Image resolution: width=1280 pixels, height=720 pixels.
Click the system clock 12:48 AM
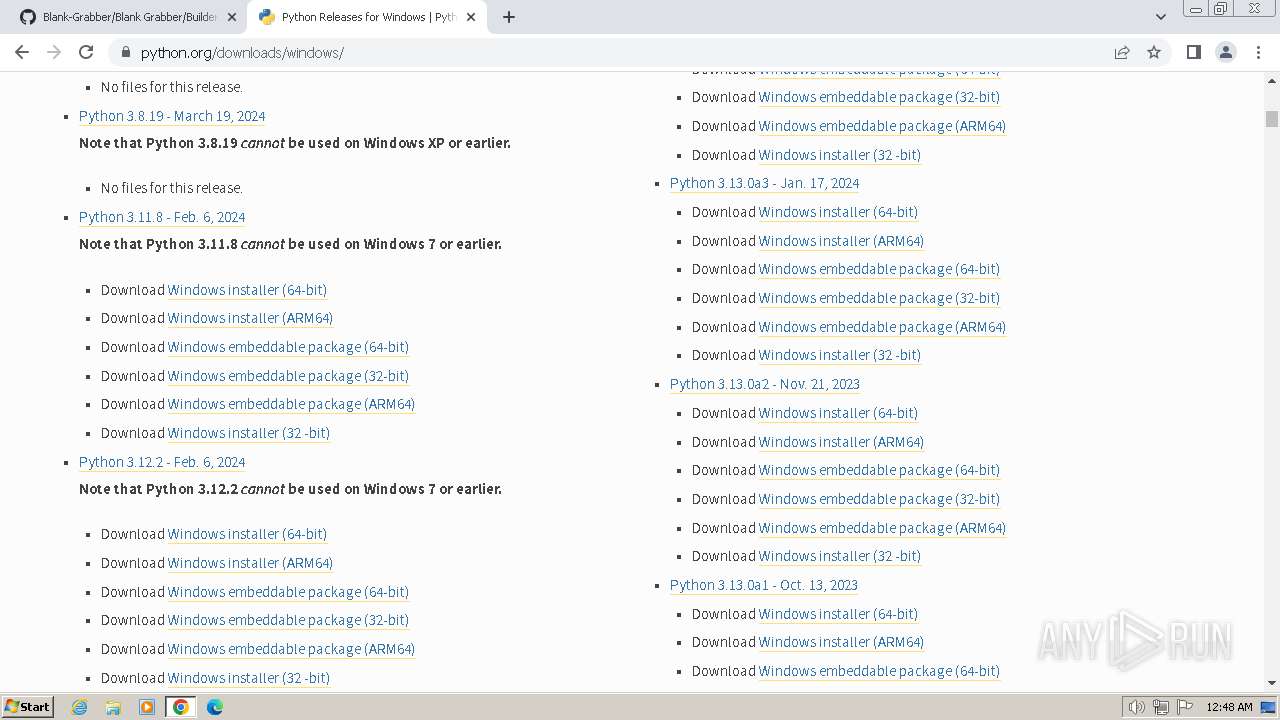tap(1229, 707)
